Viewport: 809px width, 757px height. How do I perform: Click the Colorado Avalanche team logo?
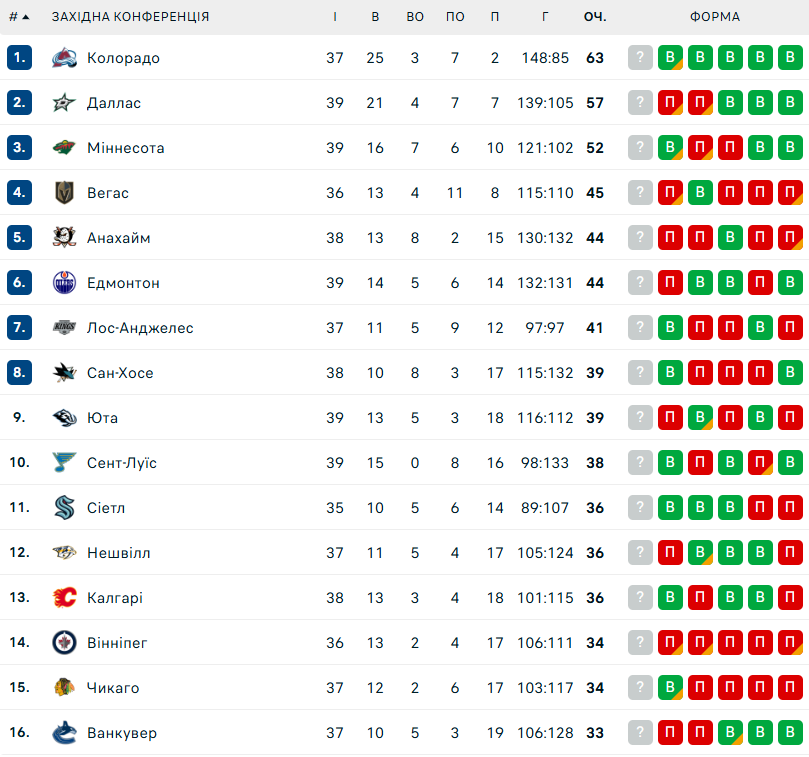click(x=64, y=58)
